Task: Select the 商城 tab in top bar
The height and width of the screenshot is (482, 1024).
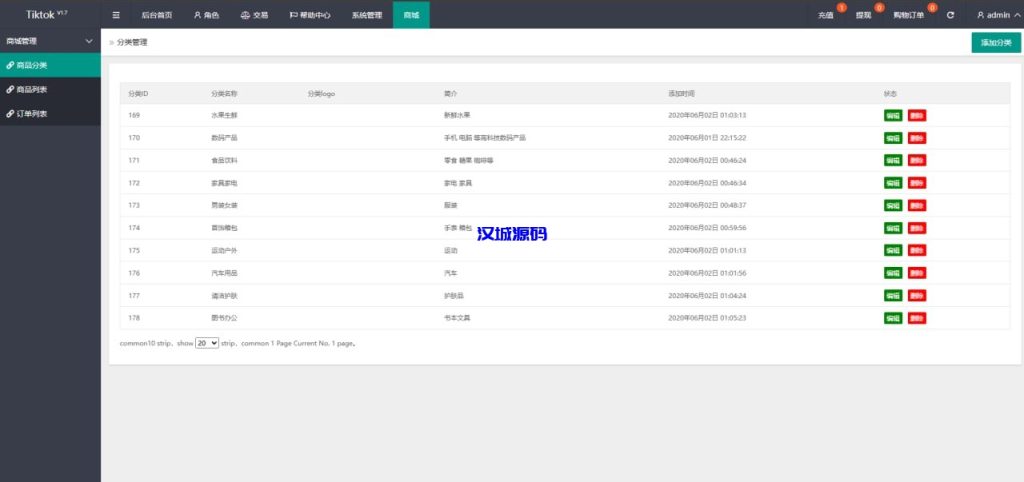Action: tap(411, 15)
